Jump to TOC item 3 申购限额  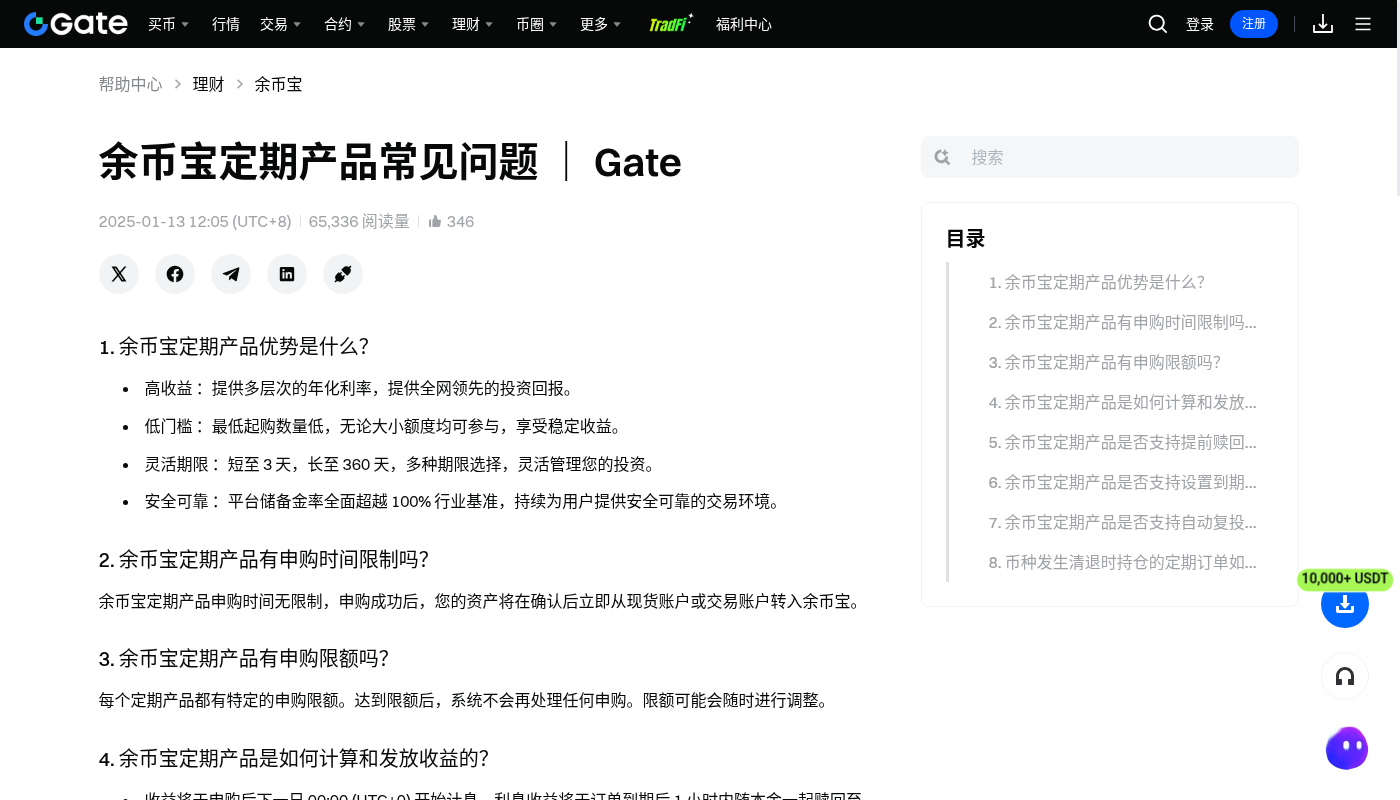click(x=1105, y=362)
